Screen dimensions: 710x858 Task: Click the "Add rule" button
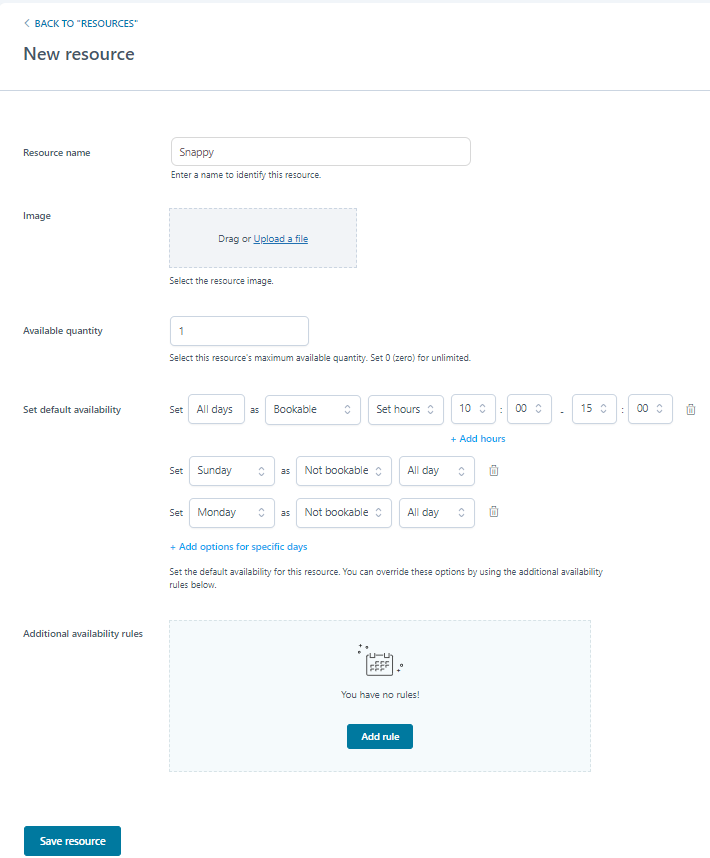pyautogui.click(x=380, y=736)
